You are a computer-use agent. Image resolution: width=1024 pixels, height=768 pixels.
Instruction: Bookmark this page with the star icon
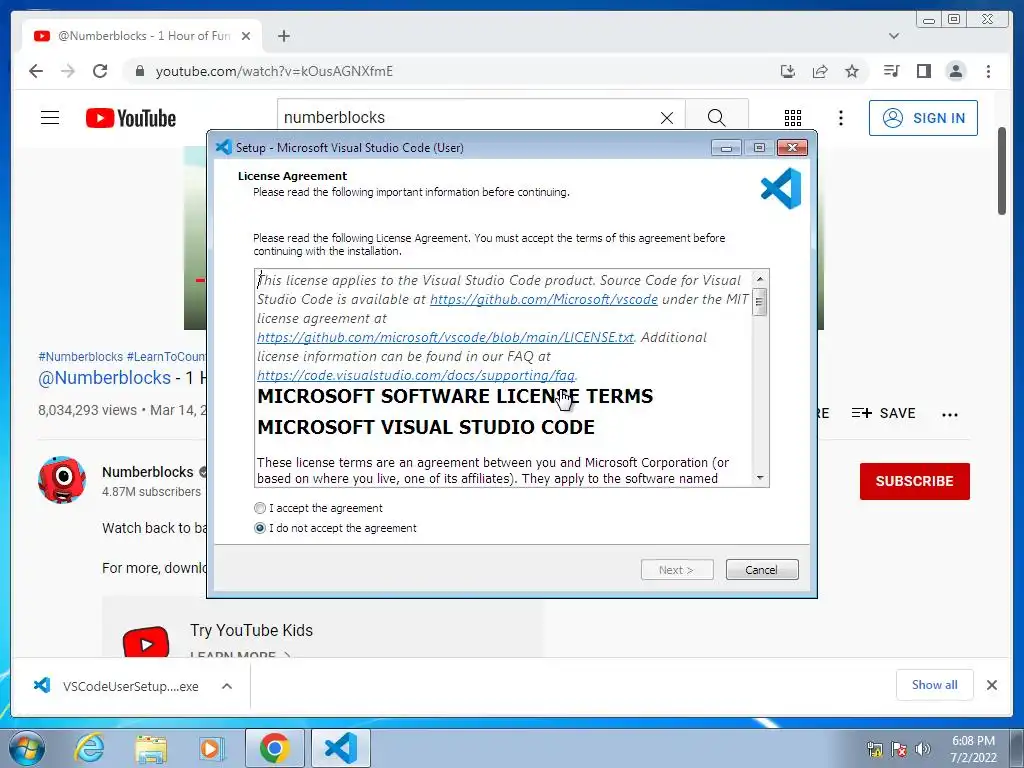coord(852,71)
